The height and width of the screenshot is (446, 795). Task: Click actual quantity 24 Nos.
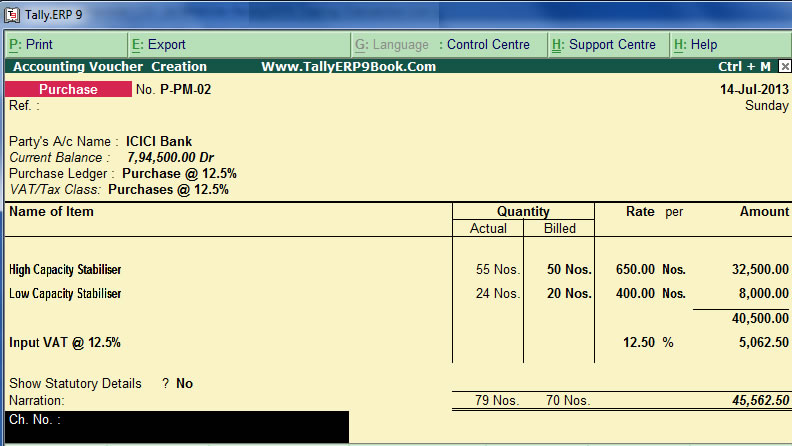click(x=498, y=293)
